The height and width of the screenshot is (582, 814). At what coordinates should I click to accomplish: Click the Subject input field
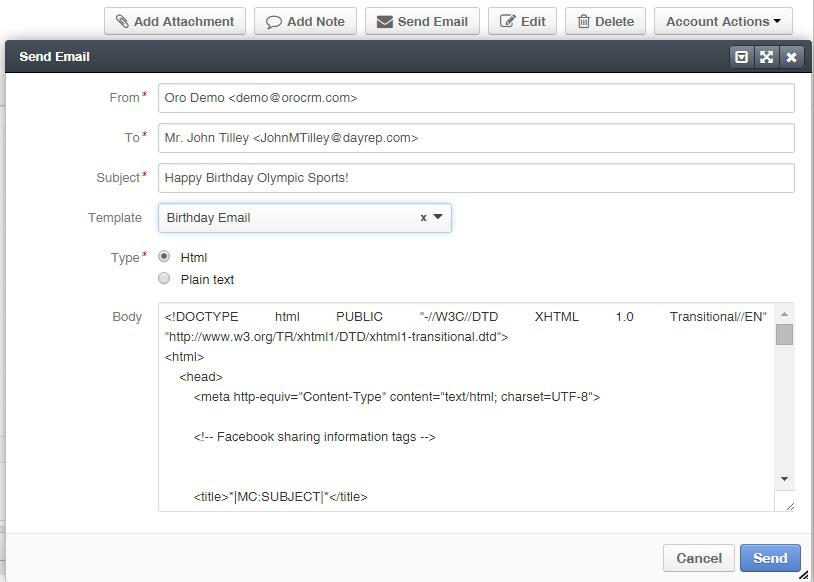[476, 178]
